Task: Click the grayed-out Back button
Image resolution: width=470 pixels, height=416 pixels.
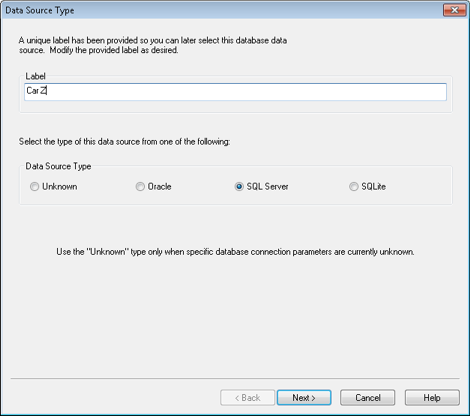Action: tap(248, 398)
